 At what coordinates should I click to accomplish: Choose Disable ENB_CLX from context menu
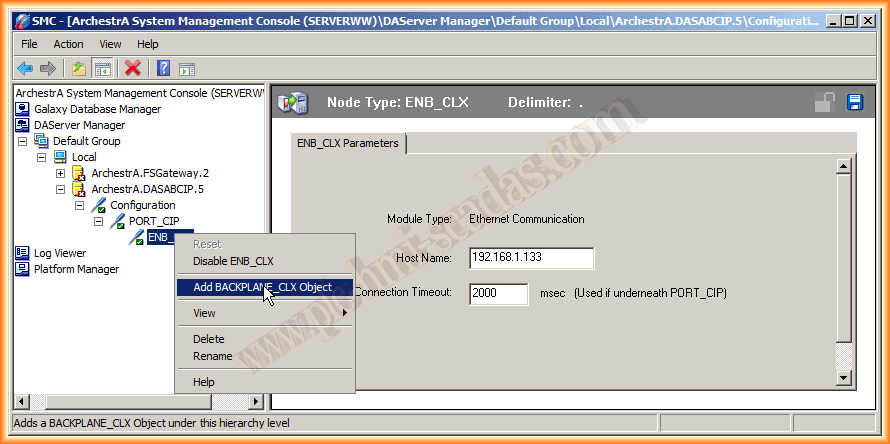click(233, 261)
